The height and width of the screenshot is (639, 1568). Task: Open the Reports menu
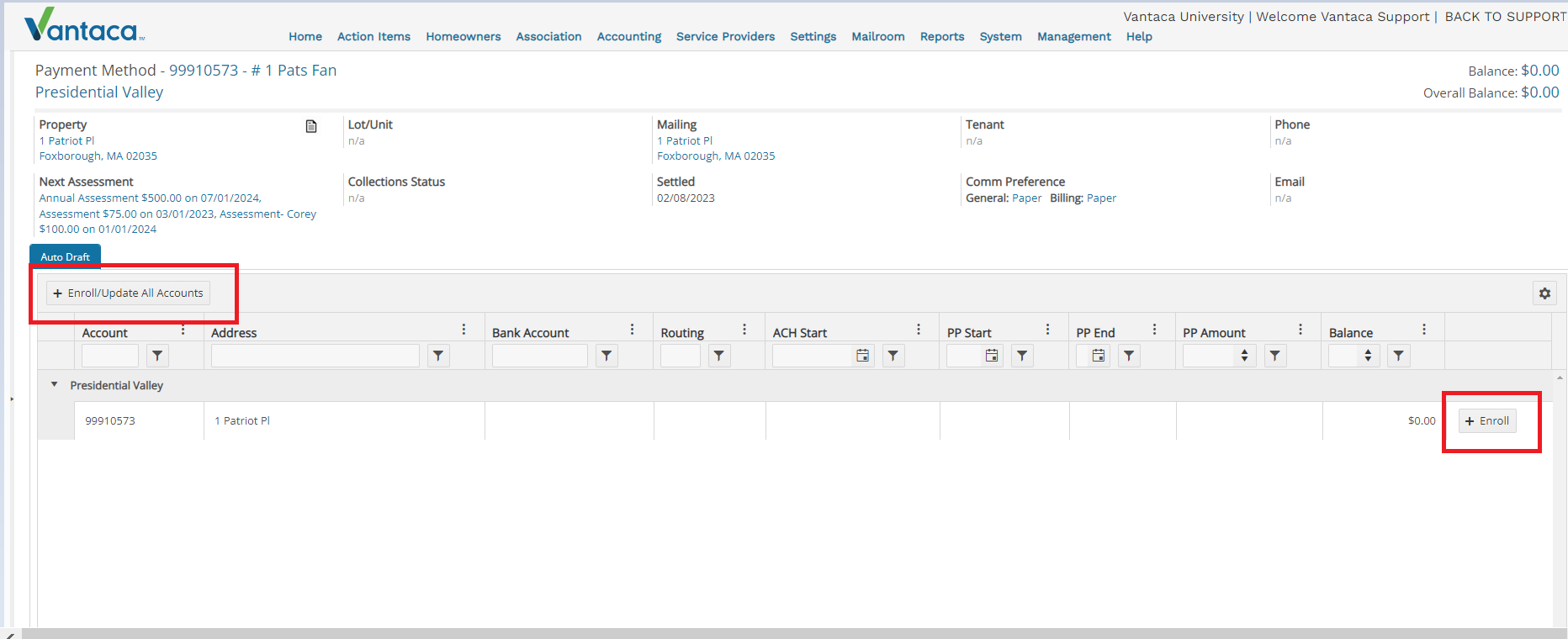click(942, 37)
